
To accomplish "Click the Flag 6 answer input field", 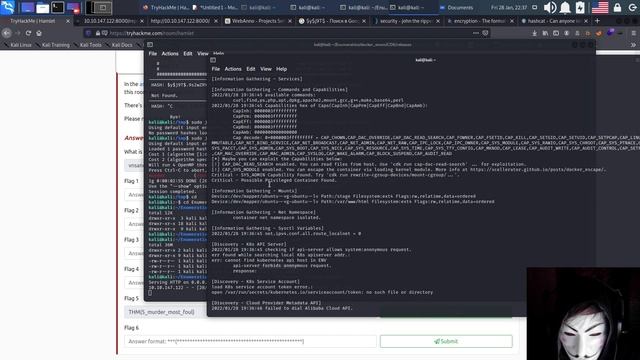I will pos(250,341).
